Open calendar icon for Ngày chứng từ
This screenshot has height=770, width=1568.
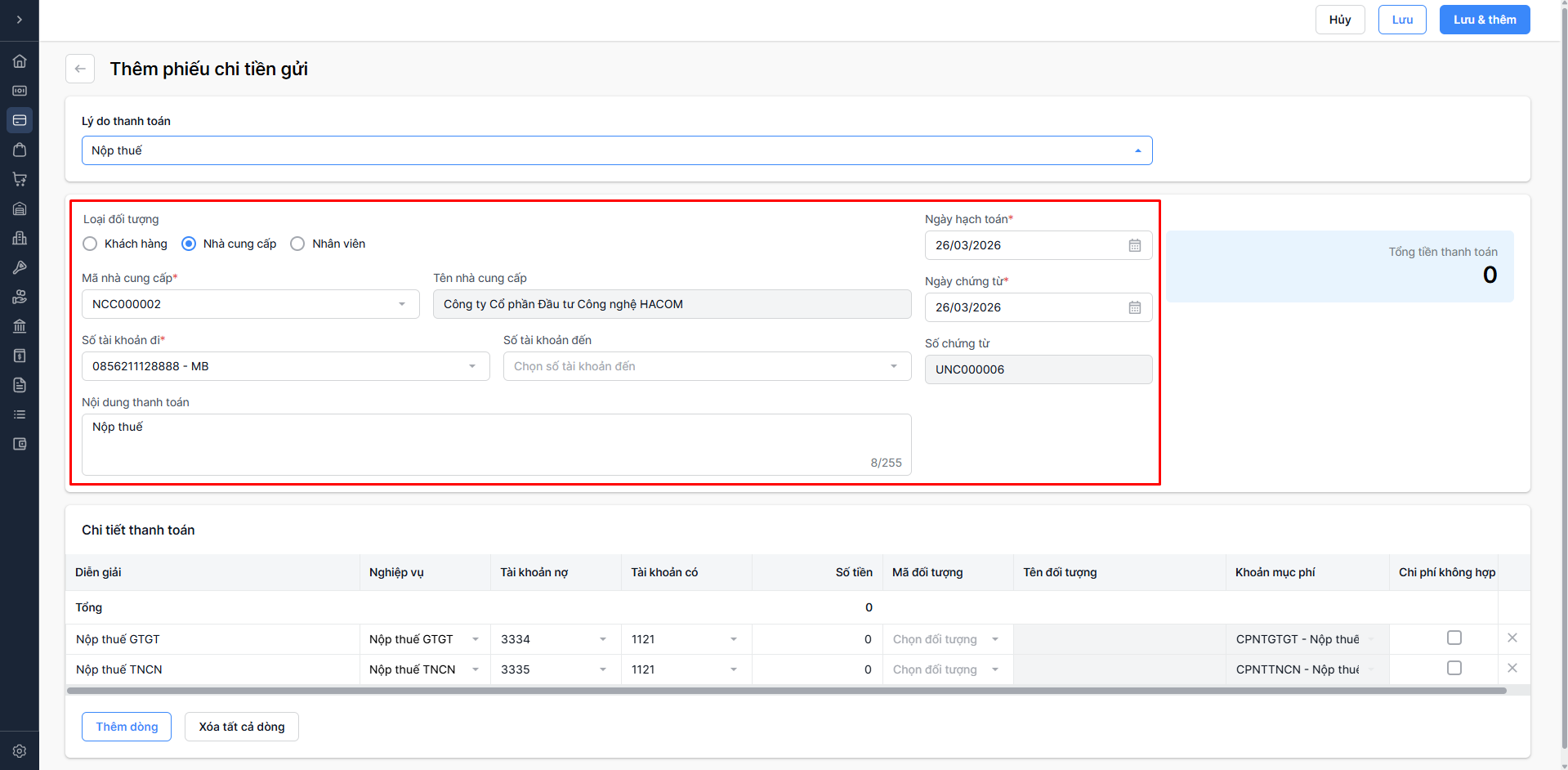[x=1134, y=307]
